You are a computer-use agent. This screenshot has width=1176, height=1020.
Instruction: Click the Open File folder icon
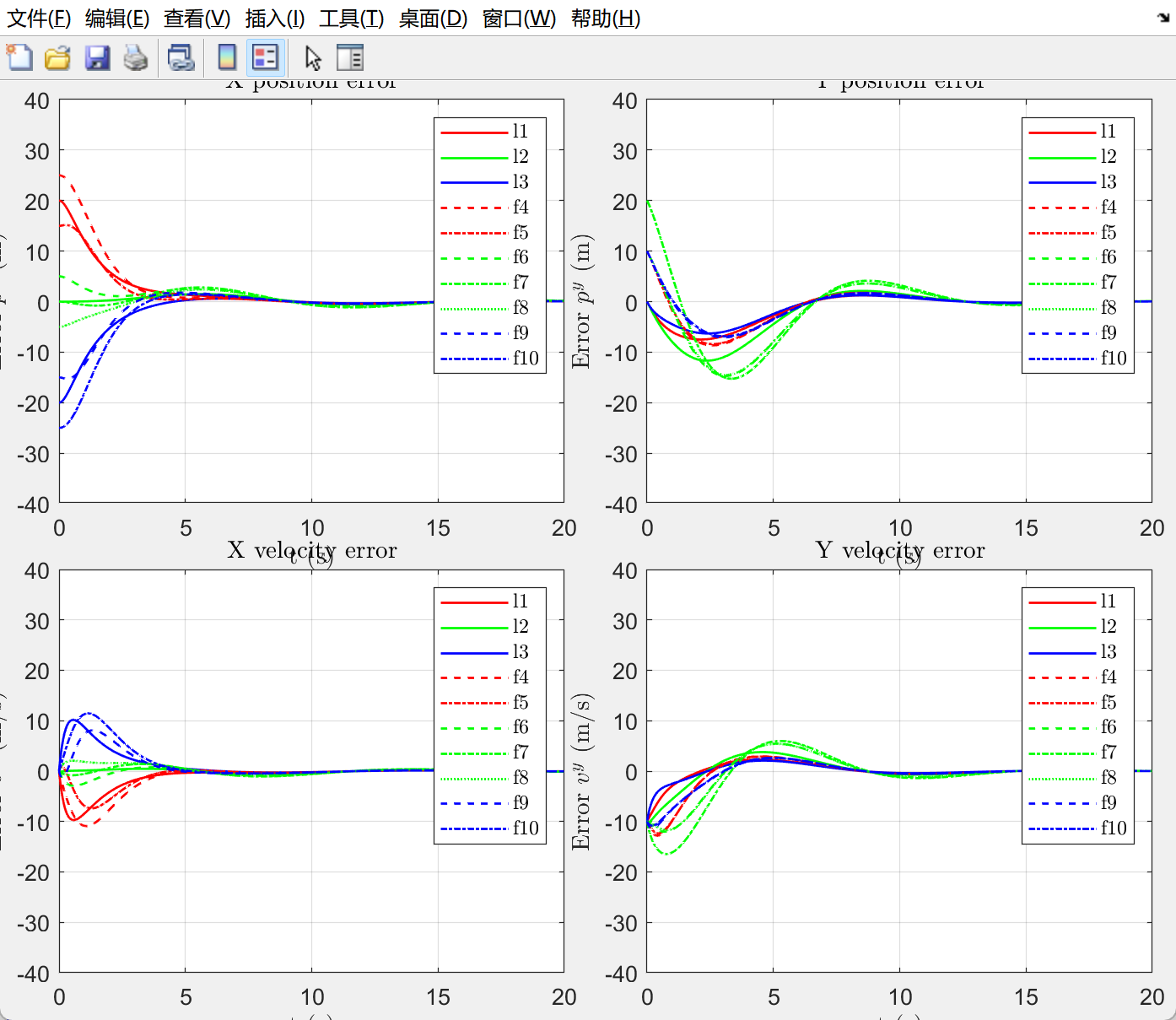(x=57, y=57)
